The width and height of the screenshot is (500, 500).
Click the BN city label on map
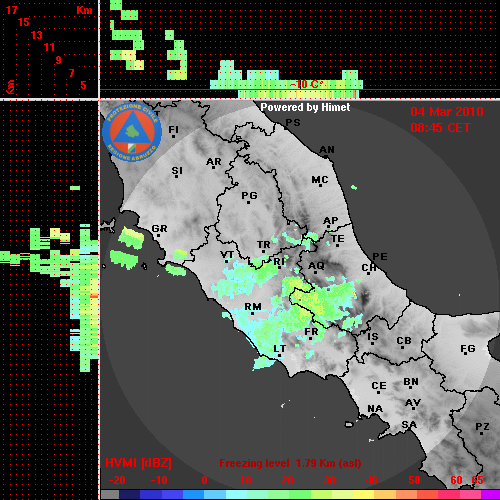(411, 381)
